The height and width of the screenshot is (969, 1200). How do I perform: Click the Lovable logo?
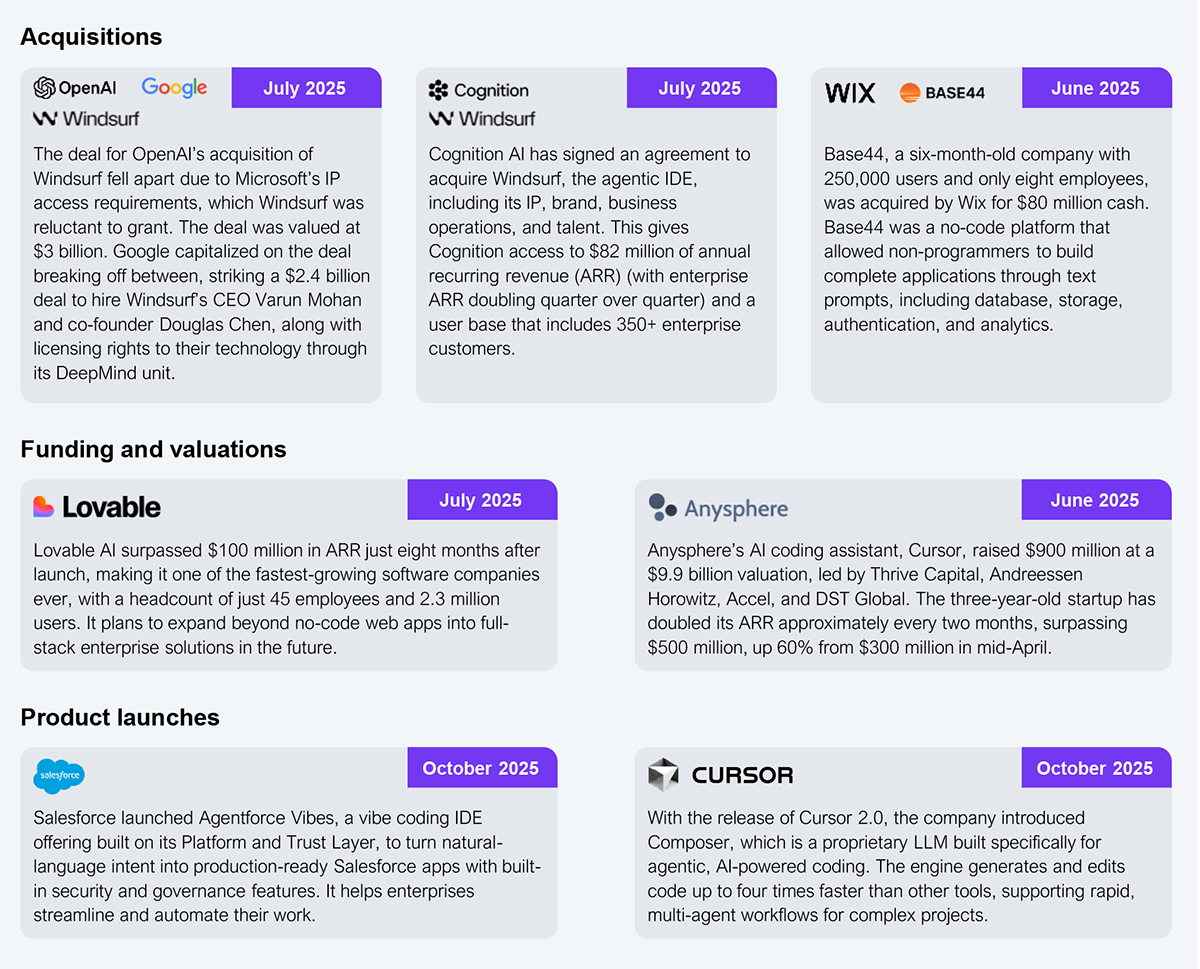[x=97, y=507]
